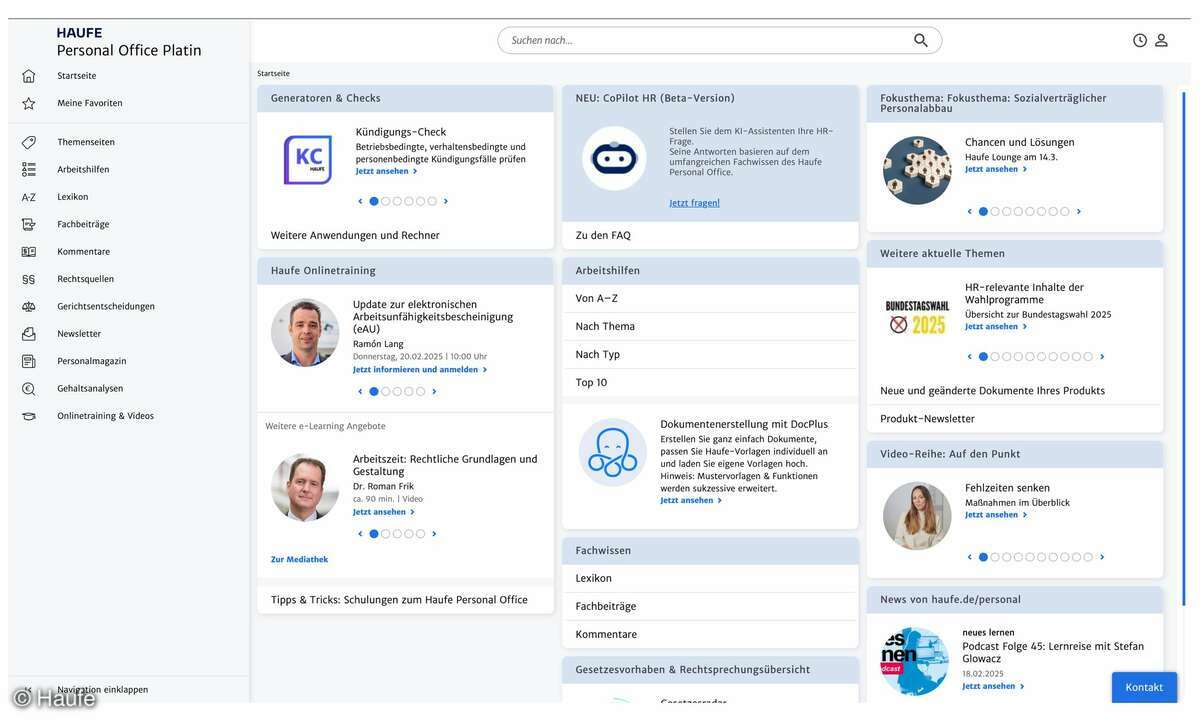
Task: Open the Kommentare icon in the sidebar
Action: click(29, 252)
